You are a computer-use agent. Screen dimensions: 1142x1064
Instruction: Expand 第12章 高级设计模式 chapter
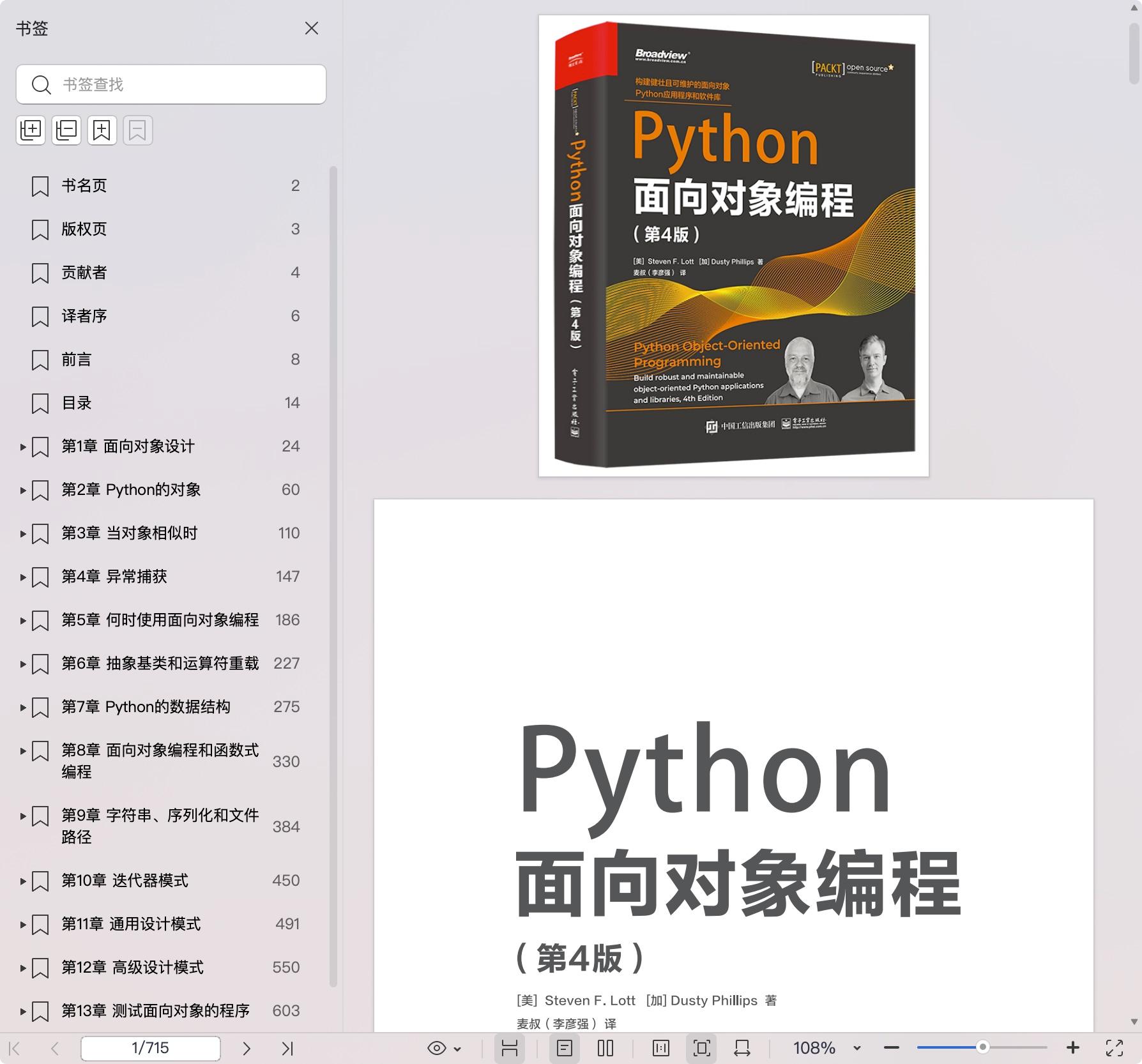click(x=23, y=968)
